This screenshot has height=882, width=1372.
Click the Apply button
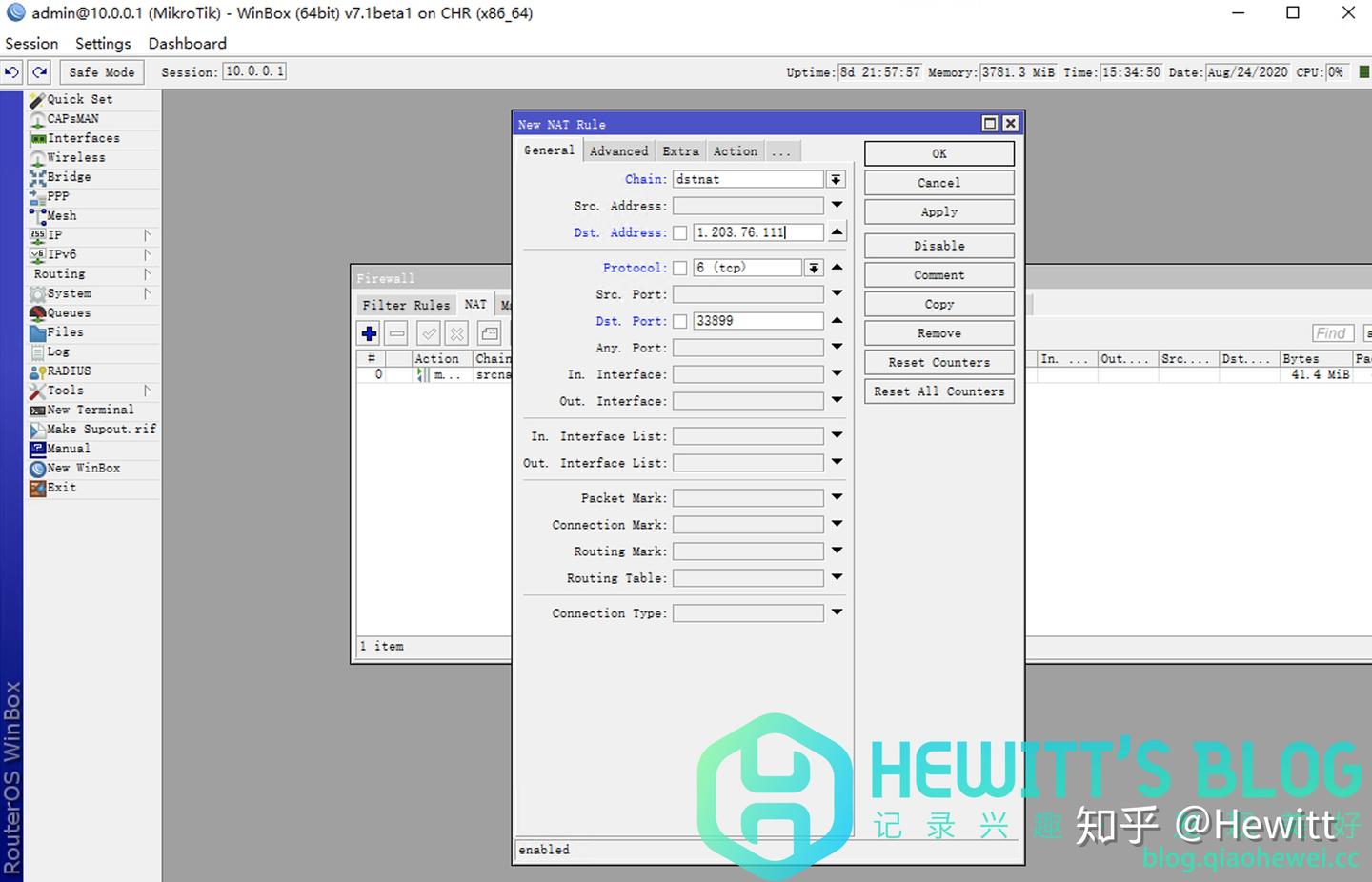tap(939, 212)
